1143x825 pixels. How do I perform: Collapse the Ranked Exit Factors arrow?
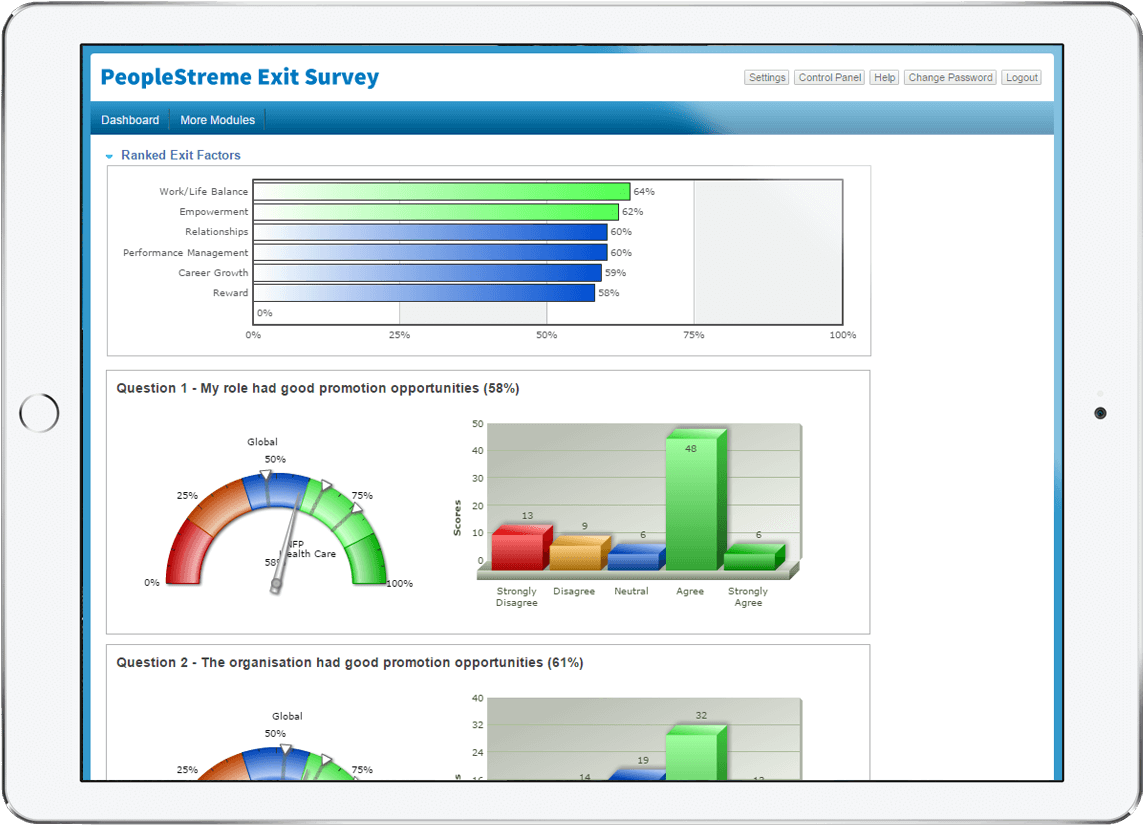pyautogui.click(x=110, y=156)
